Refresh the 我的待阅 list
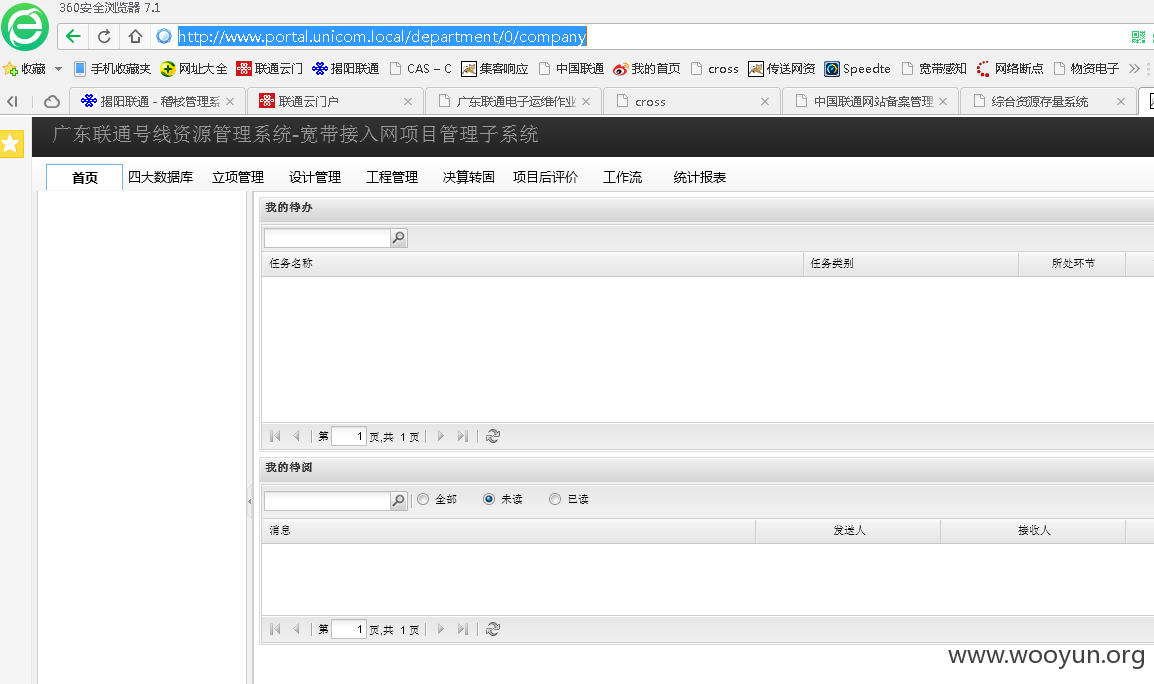This screenshot has width=1154, height=684. click(492, 629)
